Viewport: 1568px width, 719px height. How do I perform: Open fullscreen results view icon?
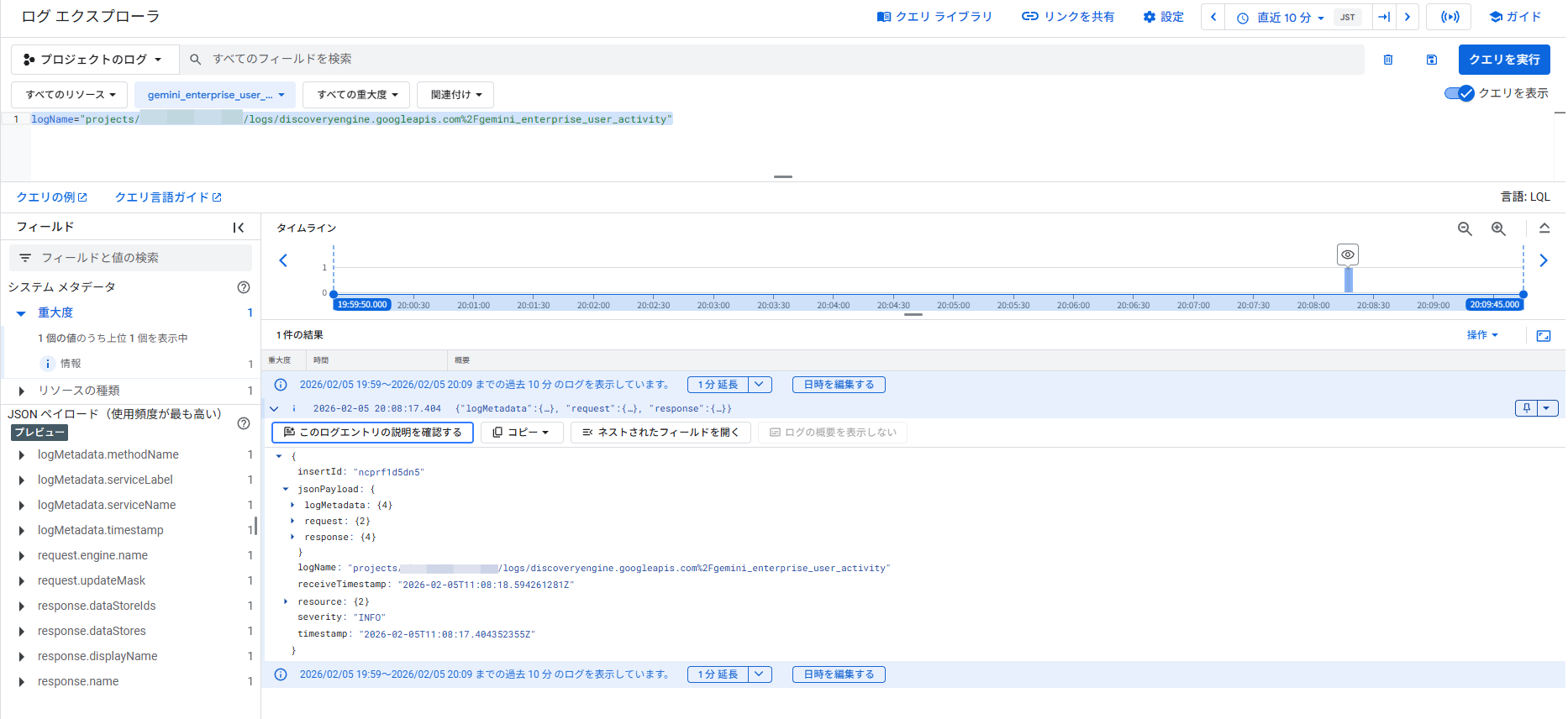click(x=1544, y=336)
